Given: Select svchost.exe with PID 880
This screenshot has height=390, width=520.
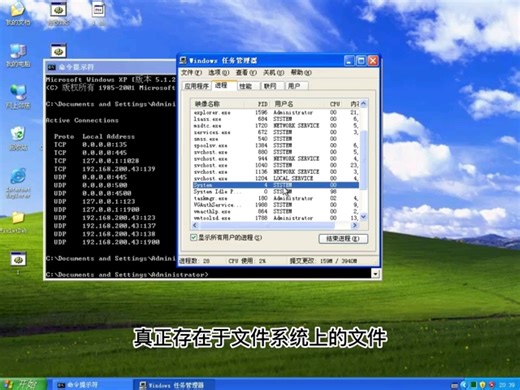Looking at the screenshot, I should [276, 152].
